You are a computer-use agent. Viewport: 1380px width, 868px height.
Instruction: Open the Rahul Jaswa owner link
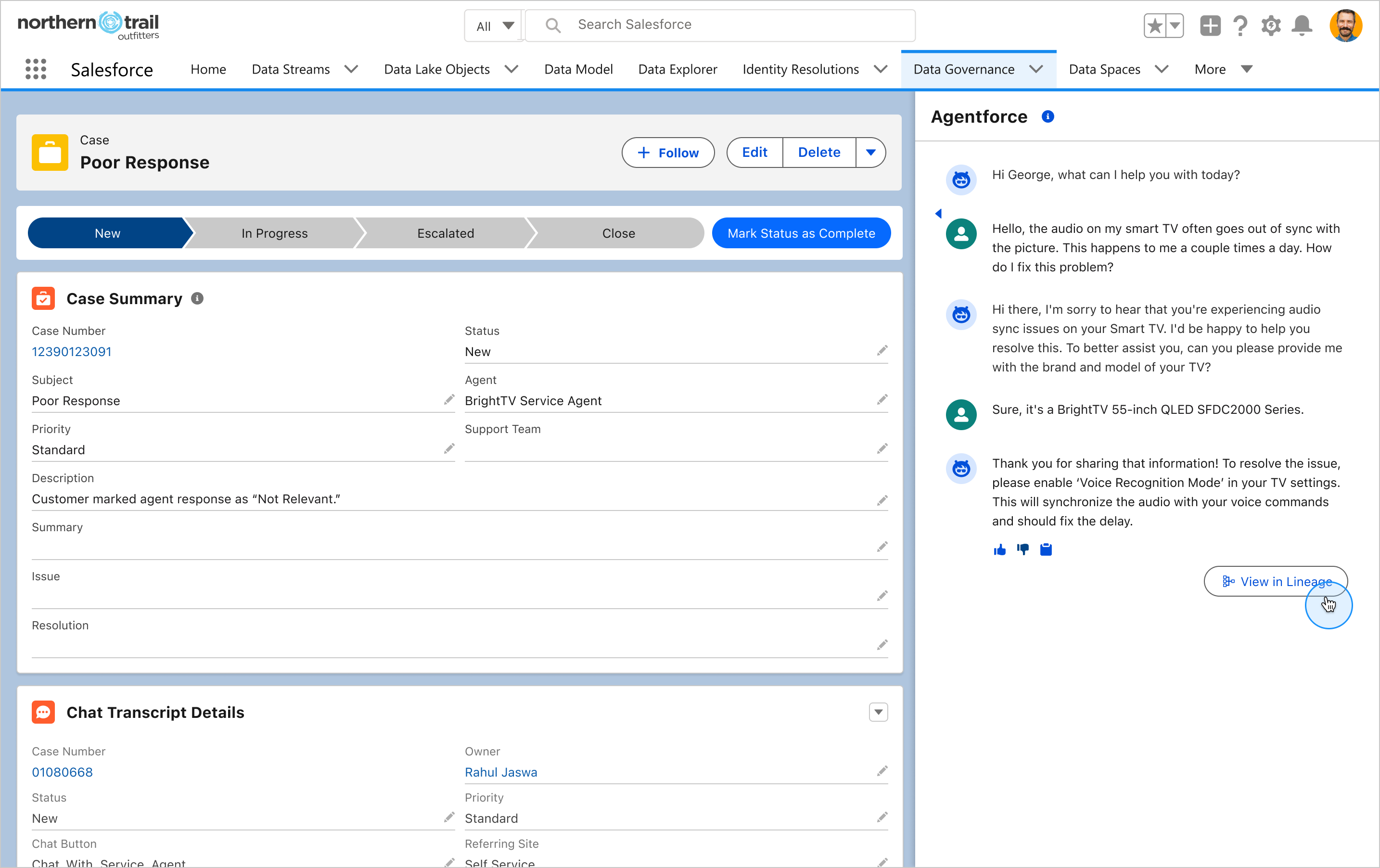coord(501,772)
